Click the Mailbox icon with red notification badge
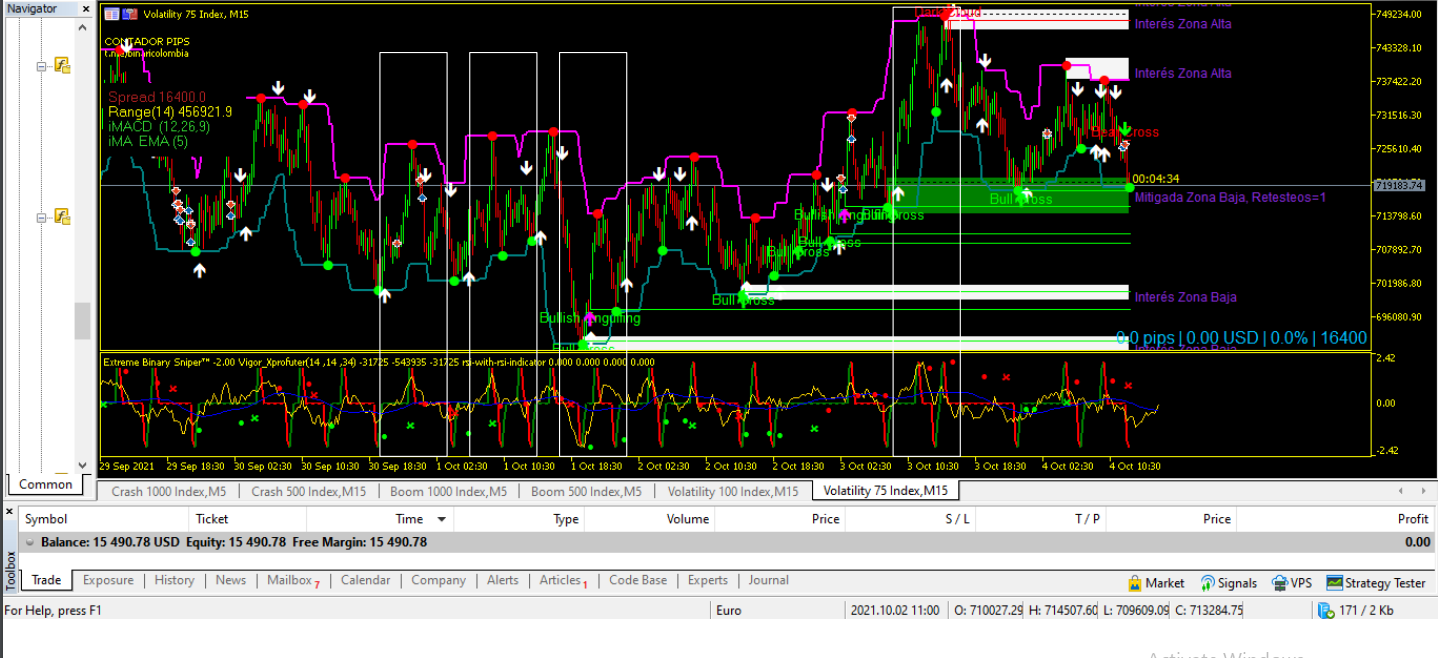 tap(289, 580)
